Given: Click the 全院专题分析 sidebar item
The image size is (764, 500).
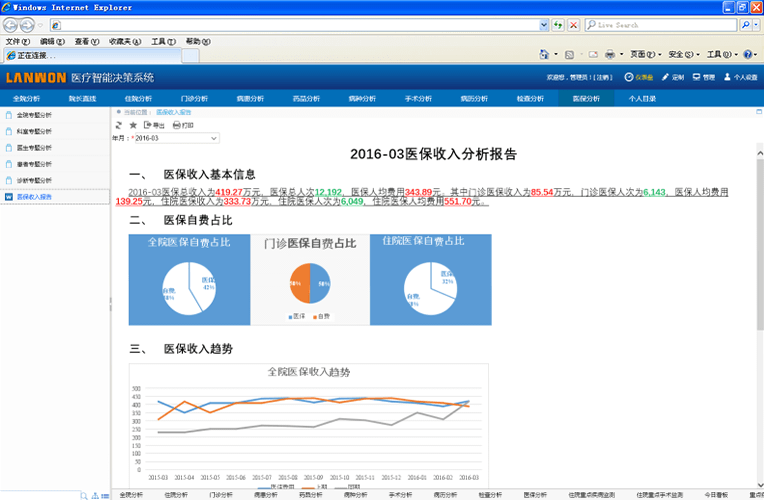Looking at the screenshot, I should pos(55,115).
